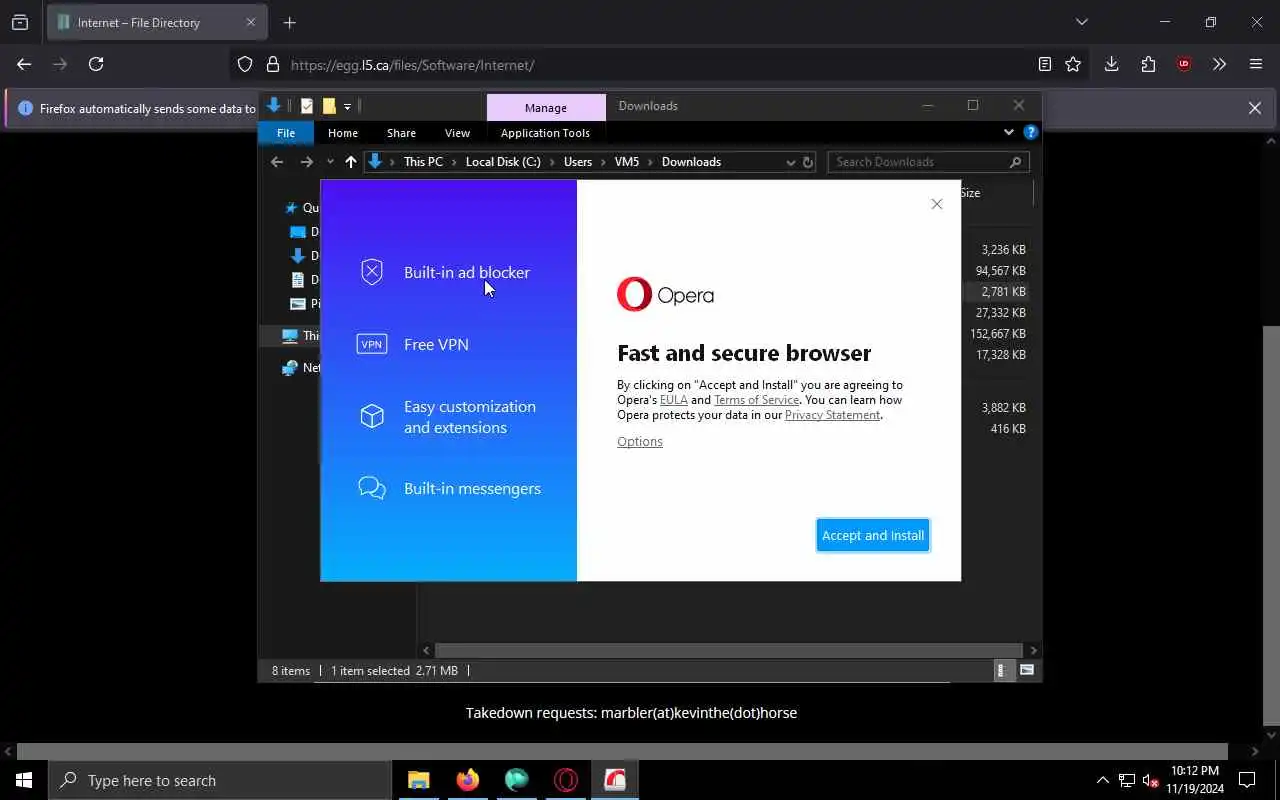
Task: Click Users in the address path
Action: pos(578,162)
